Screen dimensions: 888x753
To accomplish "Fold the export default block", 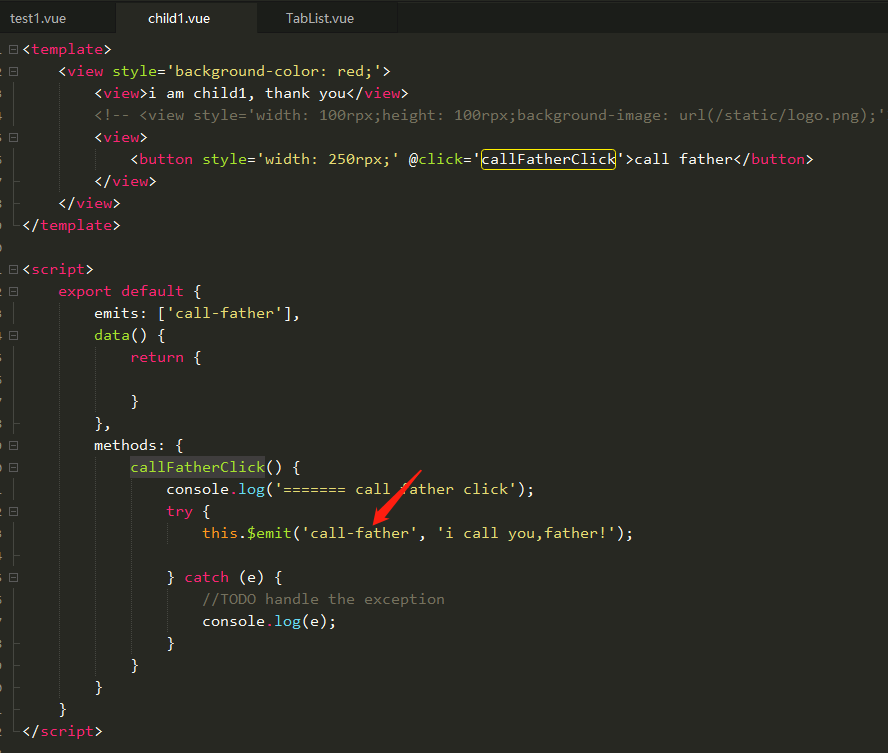I will pos(14,292).
